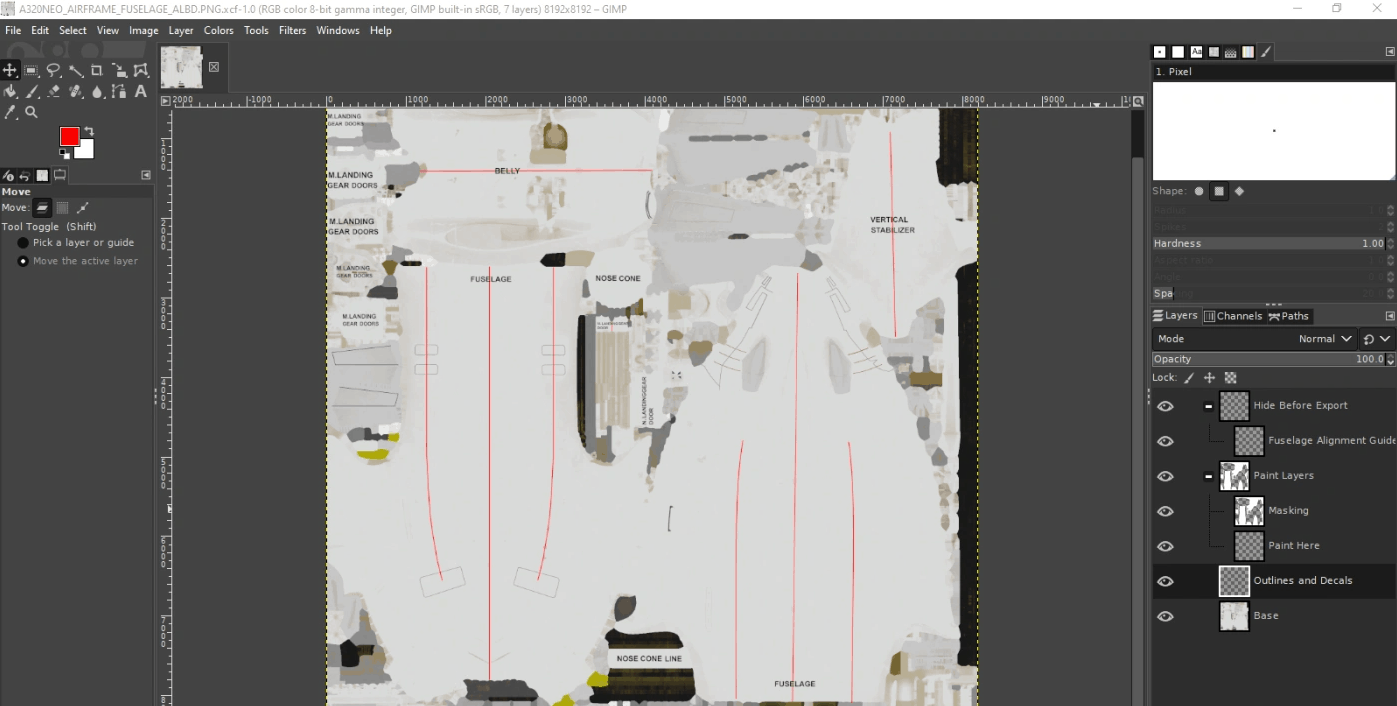Image resolution: width=1397 pixels, height=706 pixels.
Task: Open the Filters menu
Action: point(292,30)
